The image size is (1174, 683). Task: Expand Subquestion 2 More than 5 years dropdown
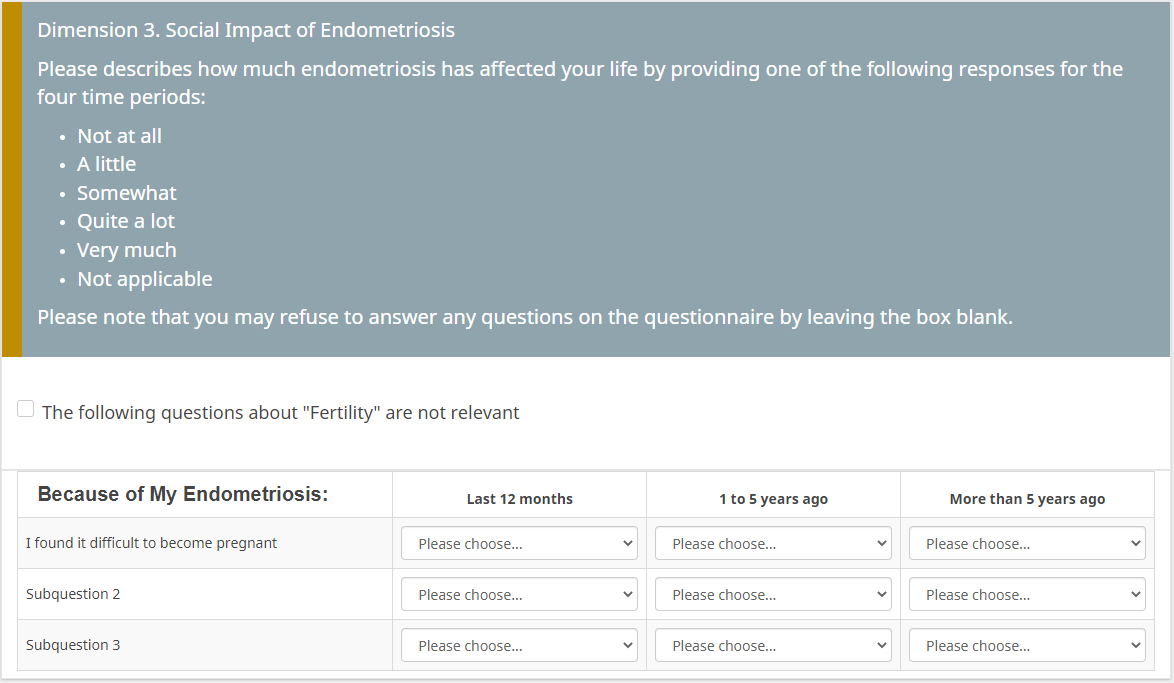1027,595
